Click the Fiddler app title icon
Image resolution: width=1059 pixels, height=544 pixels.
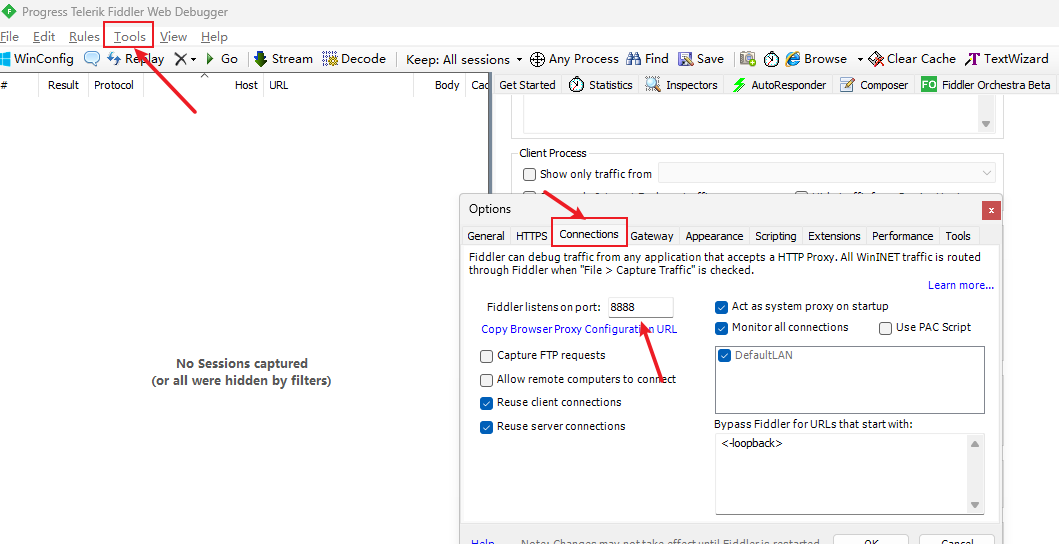click(9, 11)
